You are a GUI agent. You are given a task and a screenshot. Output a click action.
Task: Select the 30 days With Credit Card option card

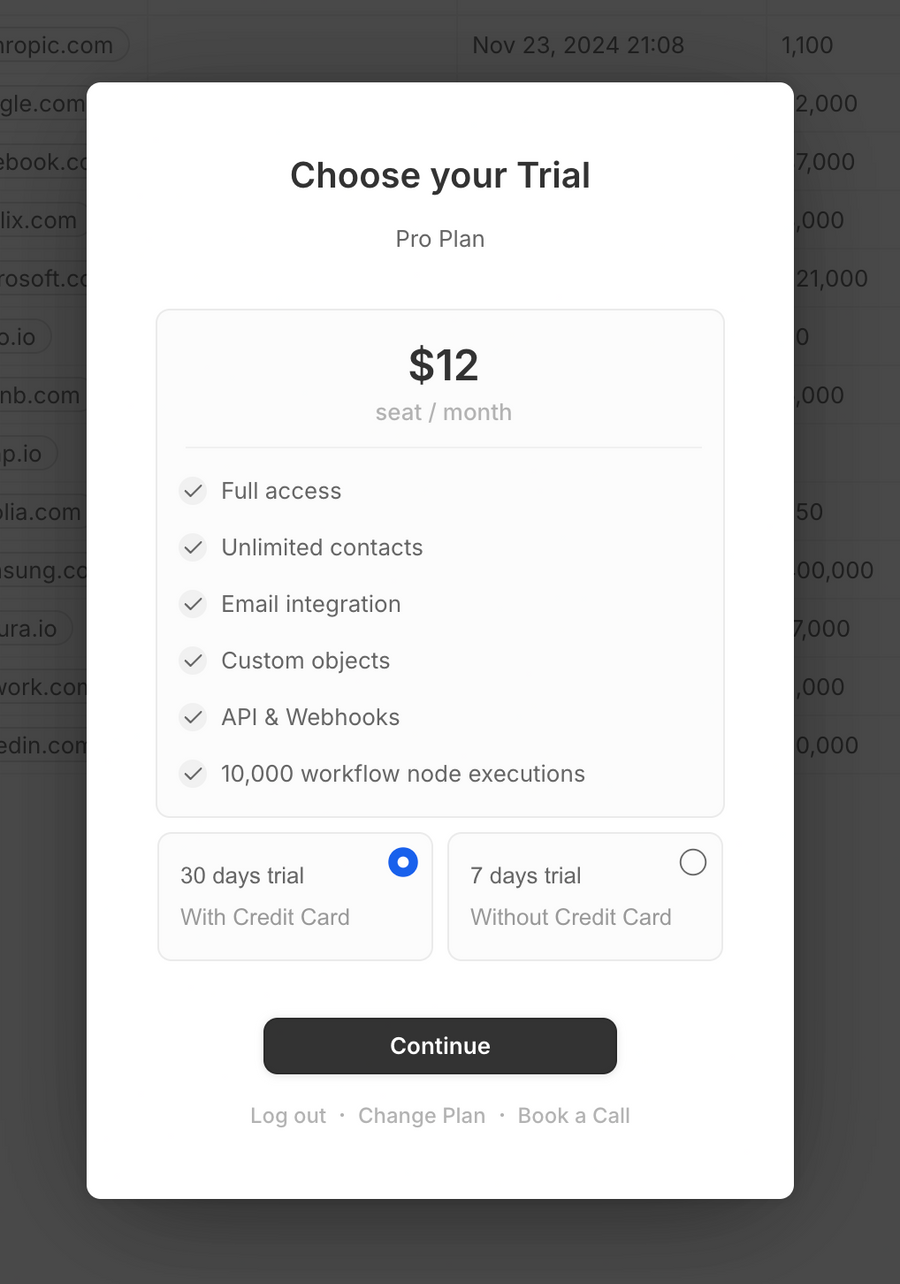click(295, 896)
